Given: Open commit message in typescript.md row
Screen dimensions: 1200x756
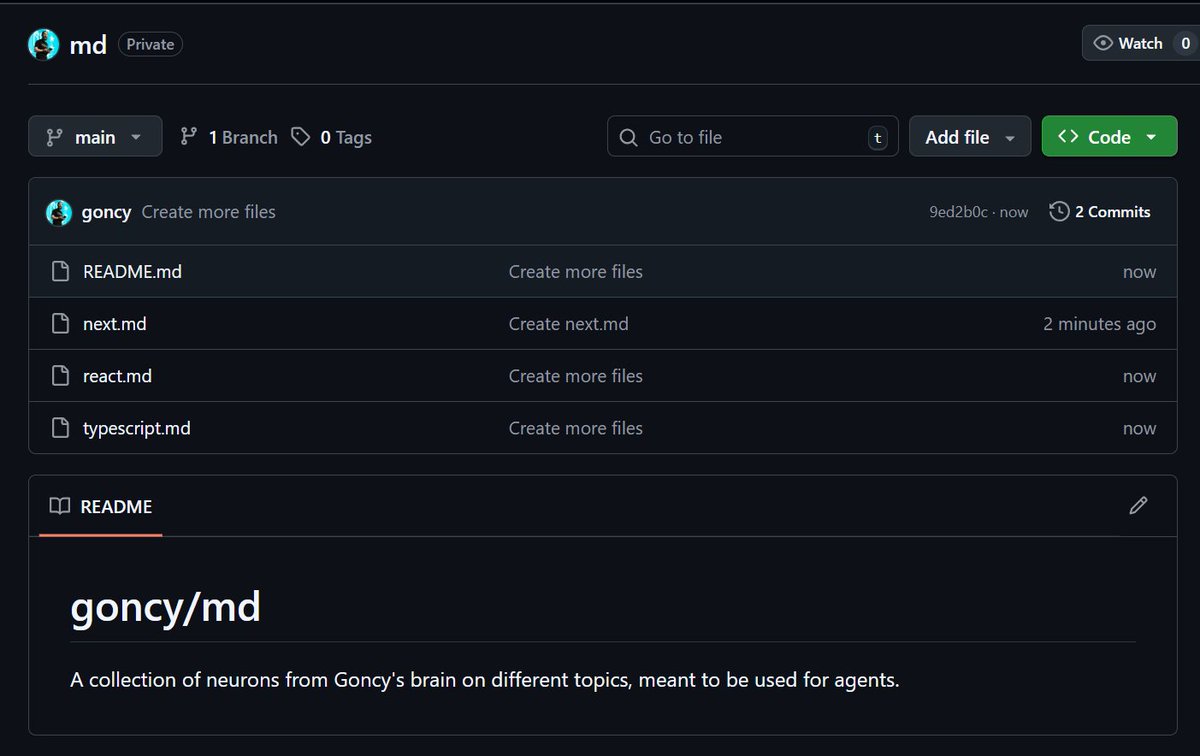Looking at the screenshot, I should click(575, 428).
